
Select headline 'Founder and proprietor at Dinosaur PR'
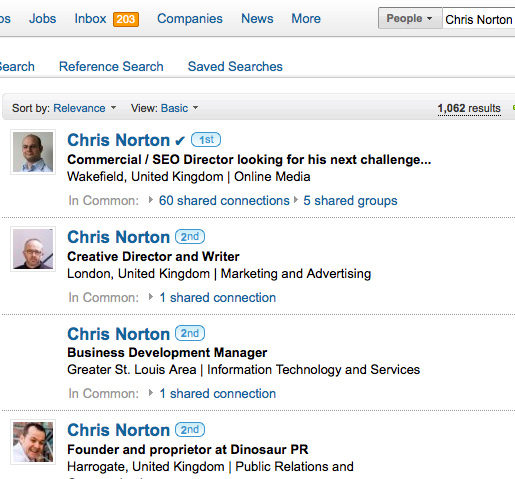click(188, 450)
